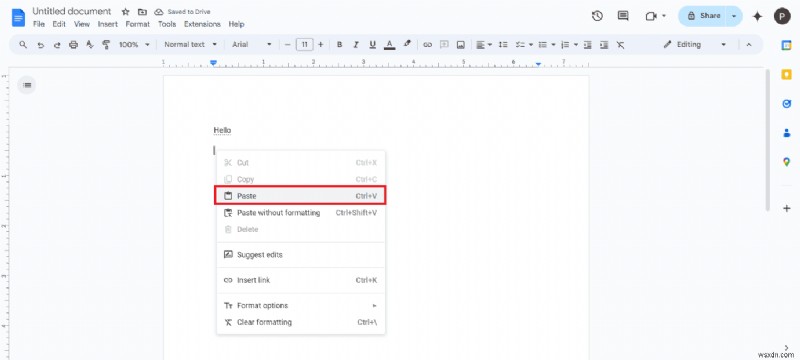Toggle underline formatting
The image size is (800, 360).
pyautogui.click(x=372, y=45)
